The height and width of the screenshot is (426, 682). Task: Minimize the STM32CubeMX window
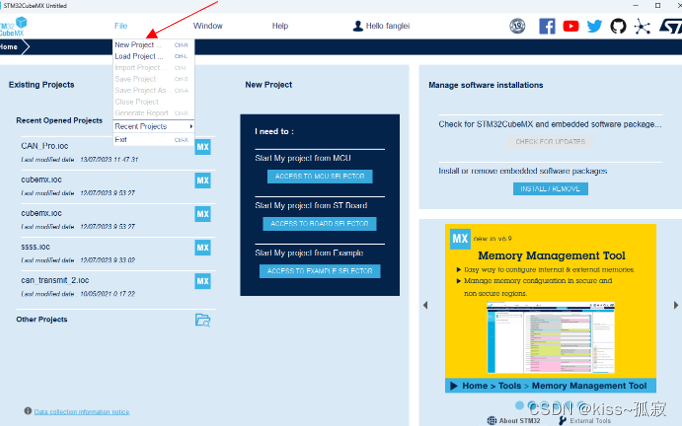coord(635,6)
